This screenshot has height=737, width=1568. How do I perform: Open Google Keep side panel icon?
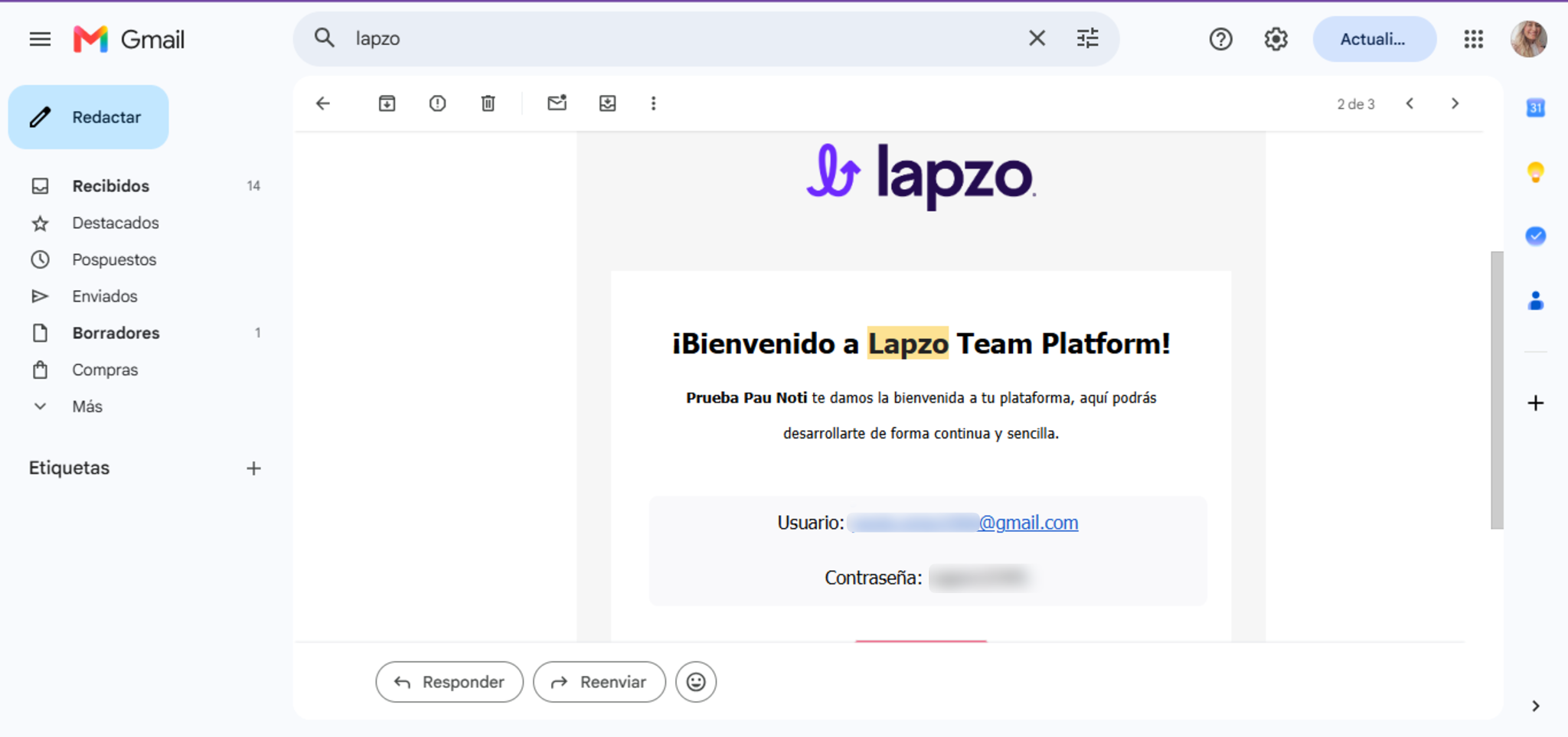pos(1535,172)
